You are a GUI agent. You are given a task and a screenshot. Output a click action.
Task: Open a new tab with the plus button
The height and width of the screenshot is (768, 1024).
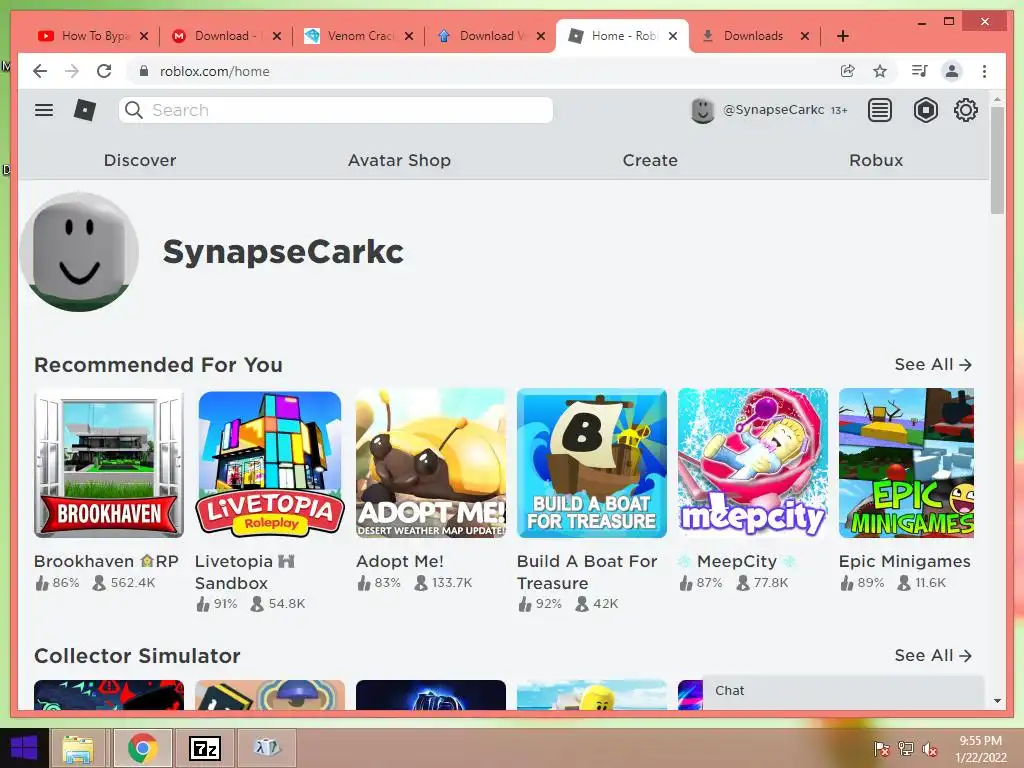click(843, 36)
